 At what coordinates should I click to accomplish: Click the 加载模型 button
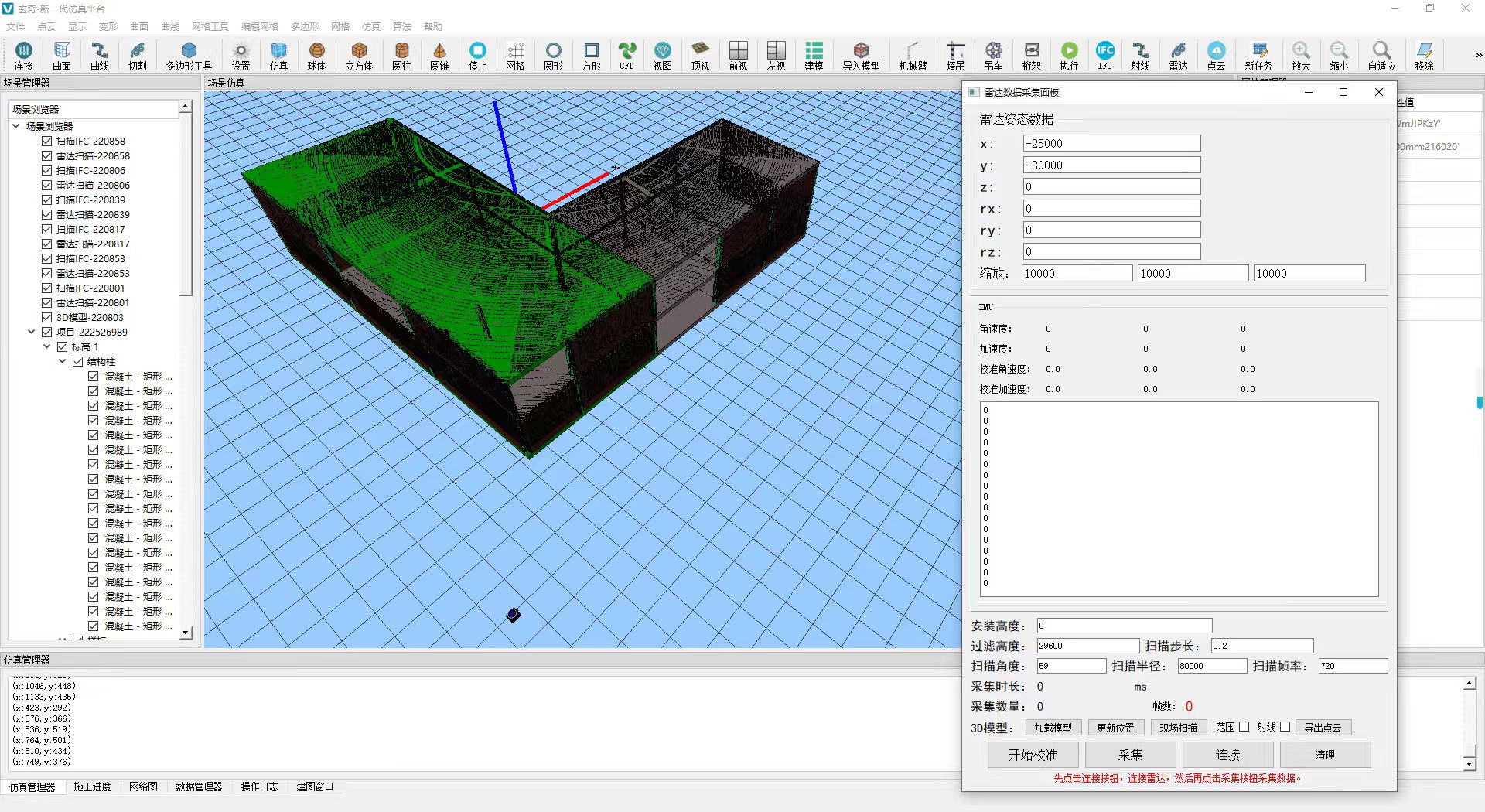click(x=1053, y=728)
